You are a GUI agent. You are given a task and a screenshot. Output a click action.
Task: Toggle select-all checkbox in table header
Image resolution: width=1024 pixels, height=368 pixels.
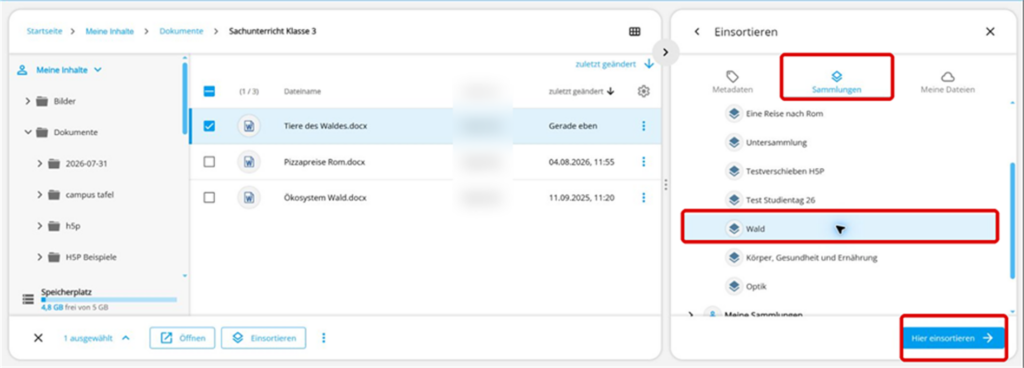tap(209, 91)
